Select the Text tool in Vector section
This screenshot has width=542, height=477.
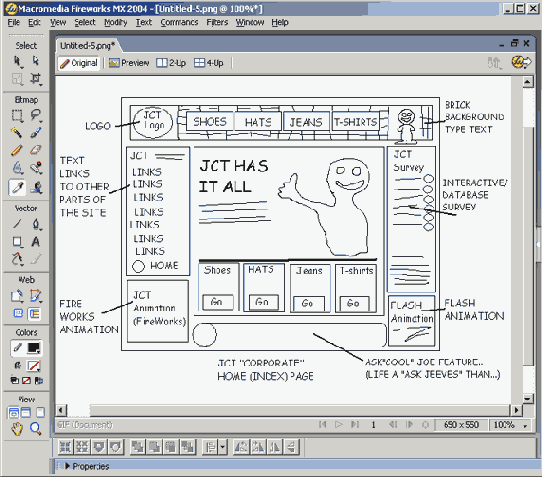35,242
